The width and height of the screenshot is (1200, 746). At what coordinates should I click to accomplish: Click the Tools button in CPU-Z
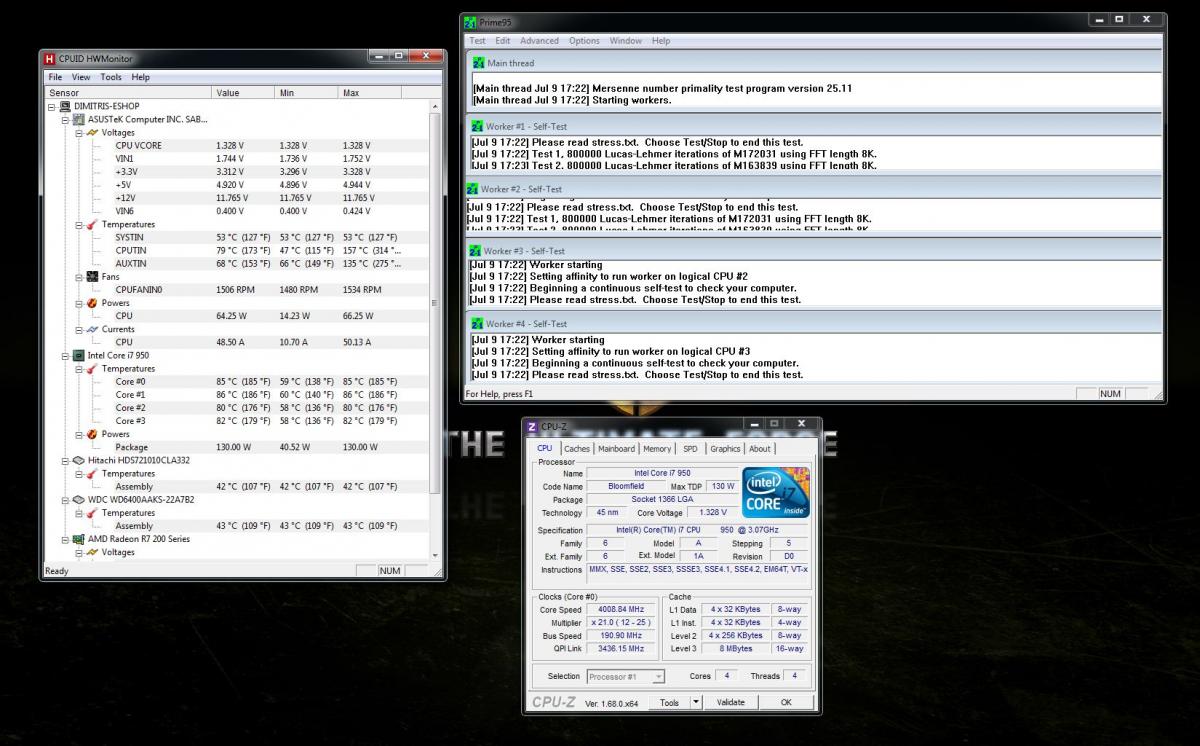tap(669, 702)
